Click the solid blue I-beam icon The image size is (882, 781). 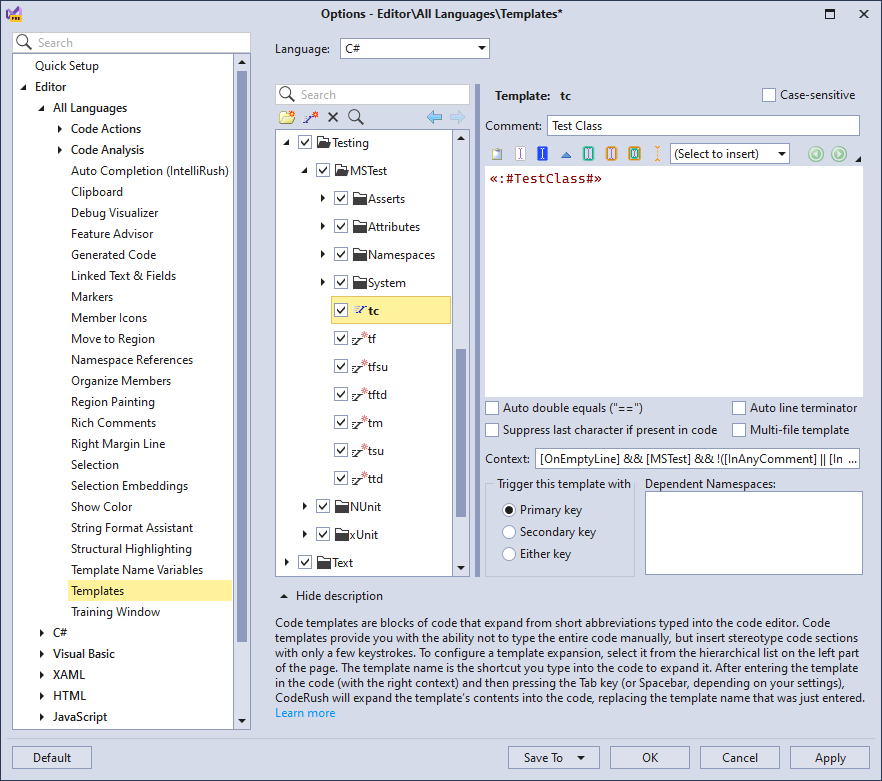click(x=542, y=154)
